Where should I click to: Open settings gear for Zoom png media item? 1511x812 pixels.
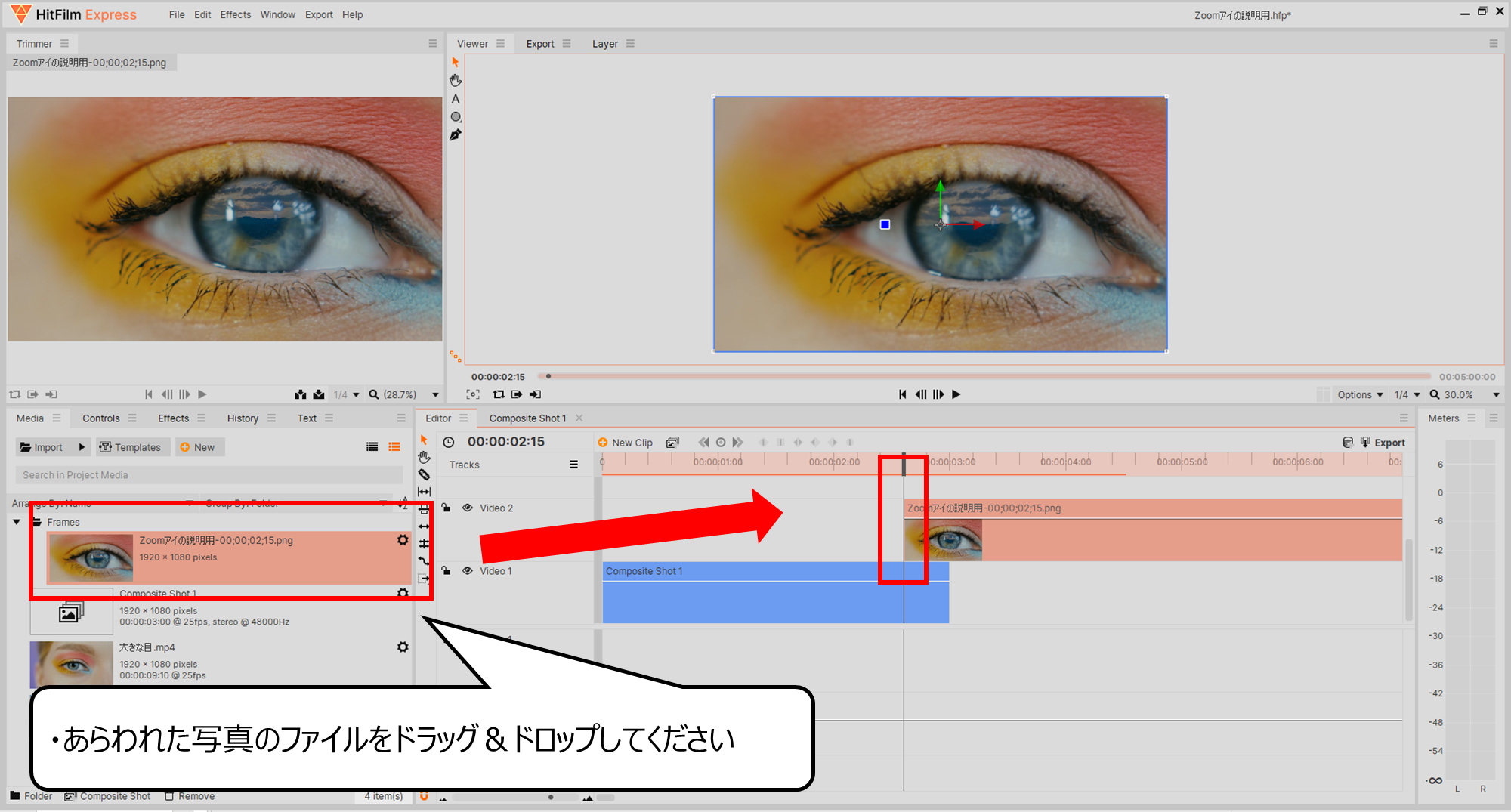click(x=403, y=540)
